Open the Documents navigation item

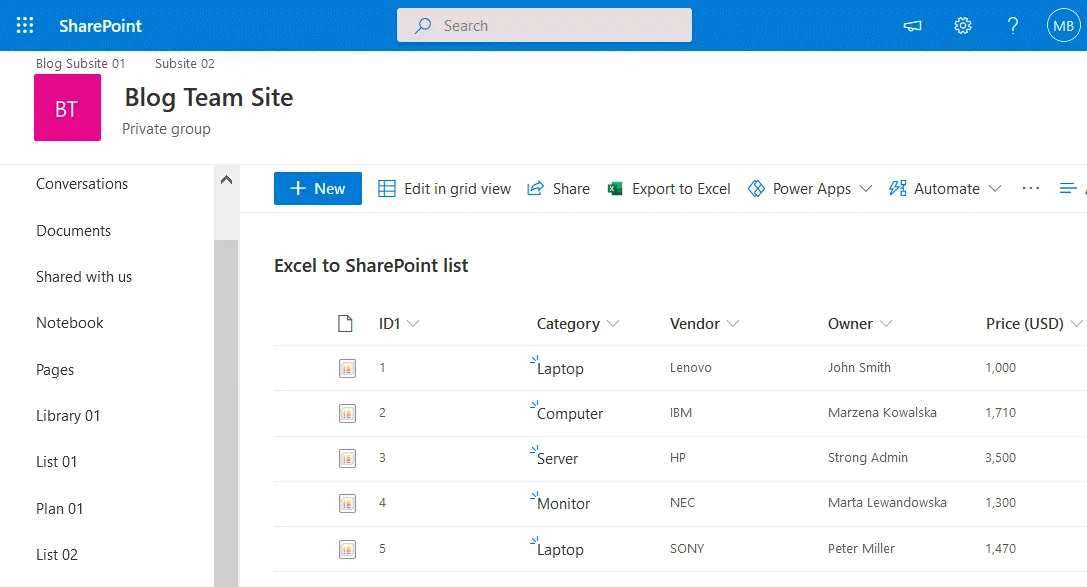pyautogui.click(x=73, y=231)
